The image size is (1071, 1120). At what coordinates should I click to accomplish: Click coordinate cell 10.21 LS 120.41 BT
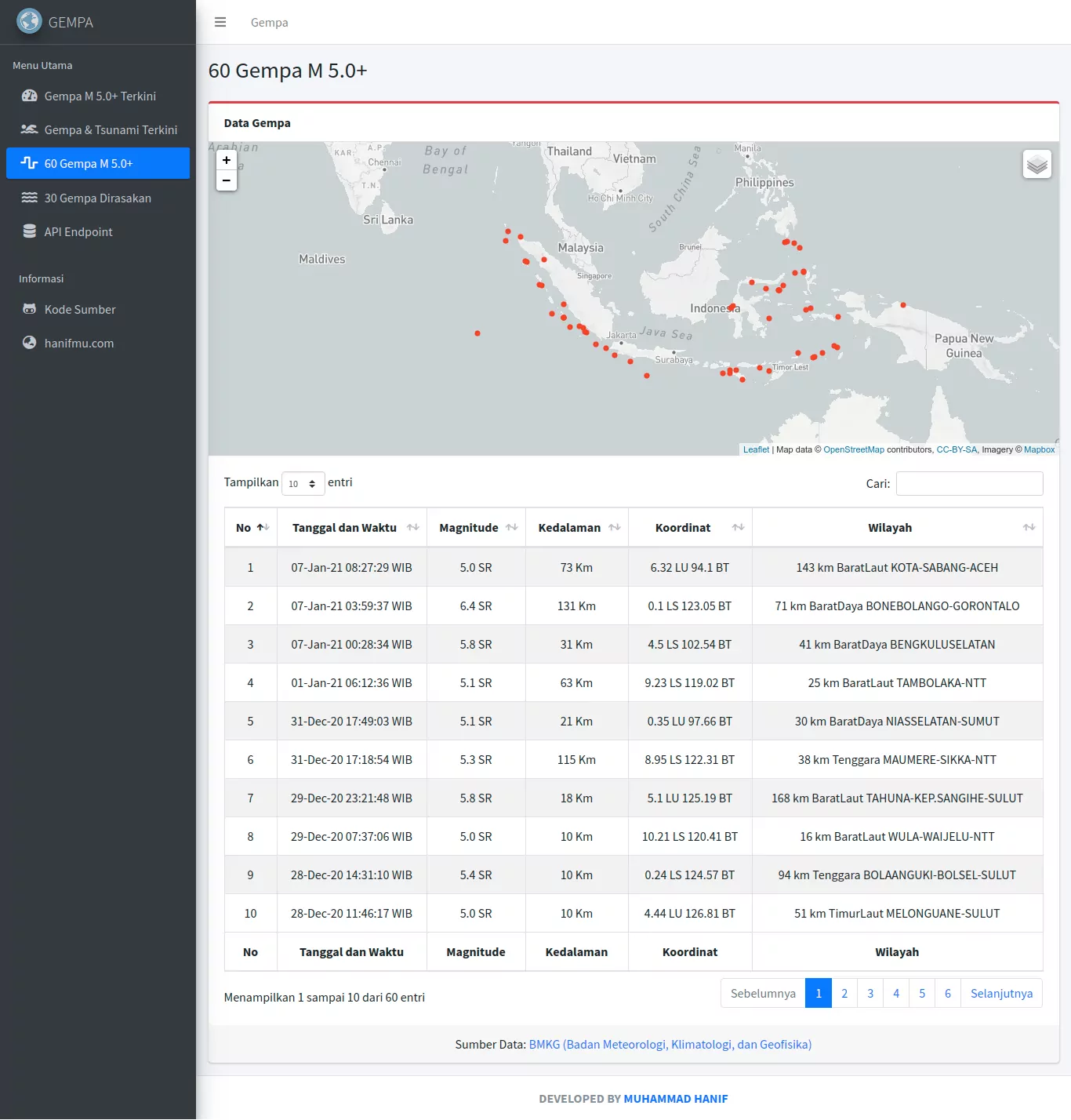(690, 836)
